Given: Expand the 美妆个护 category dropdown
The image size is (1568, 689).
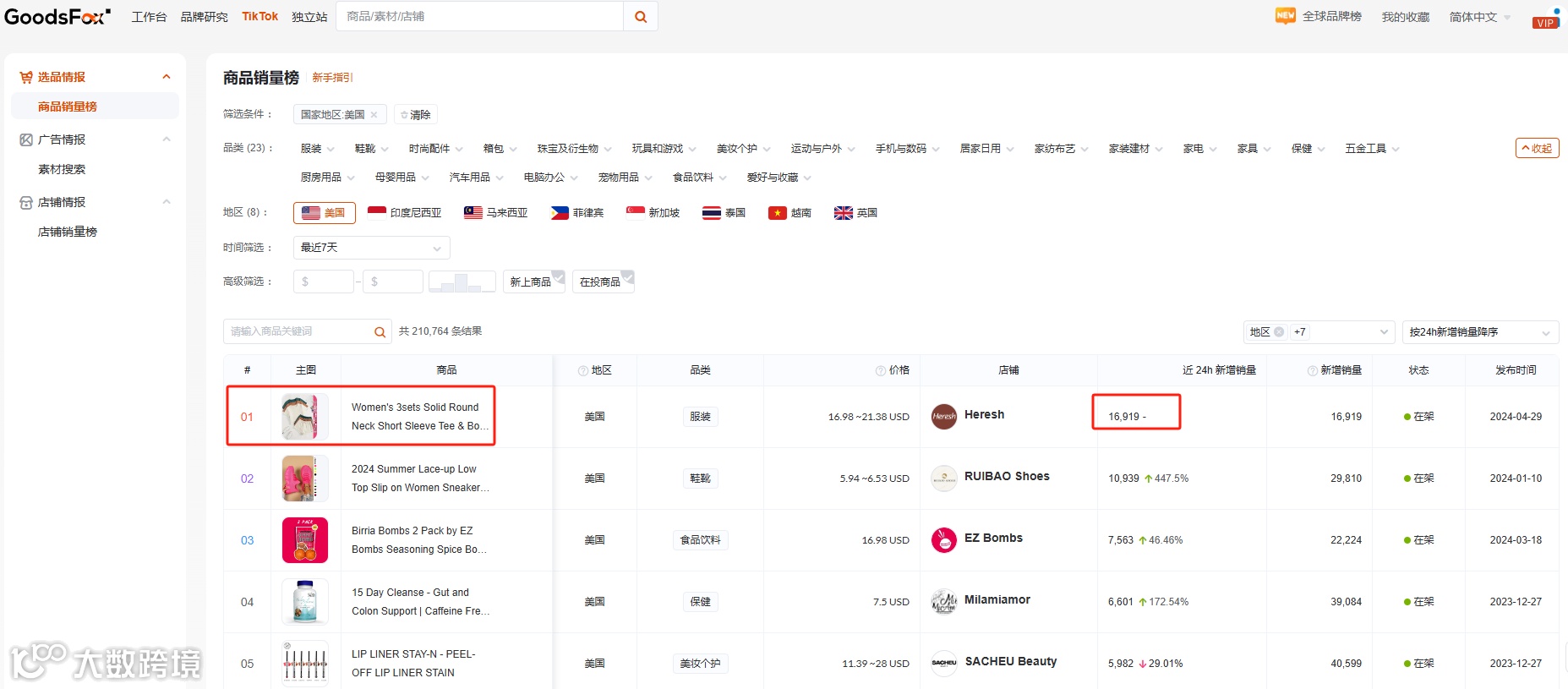Looking at the screenshot, I should 744,149.
